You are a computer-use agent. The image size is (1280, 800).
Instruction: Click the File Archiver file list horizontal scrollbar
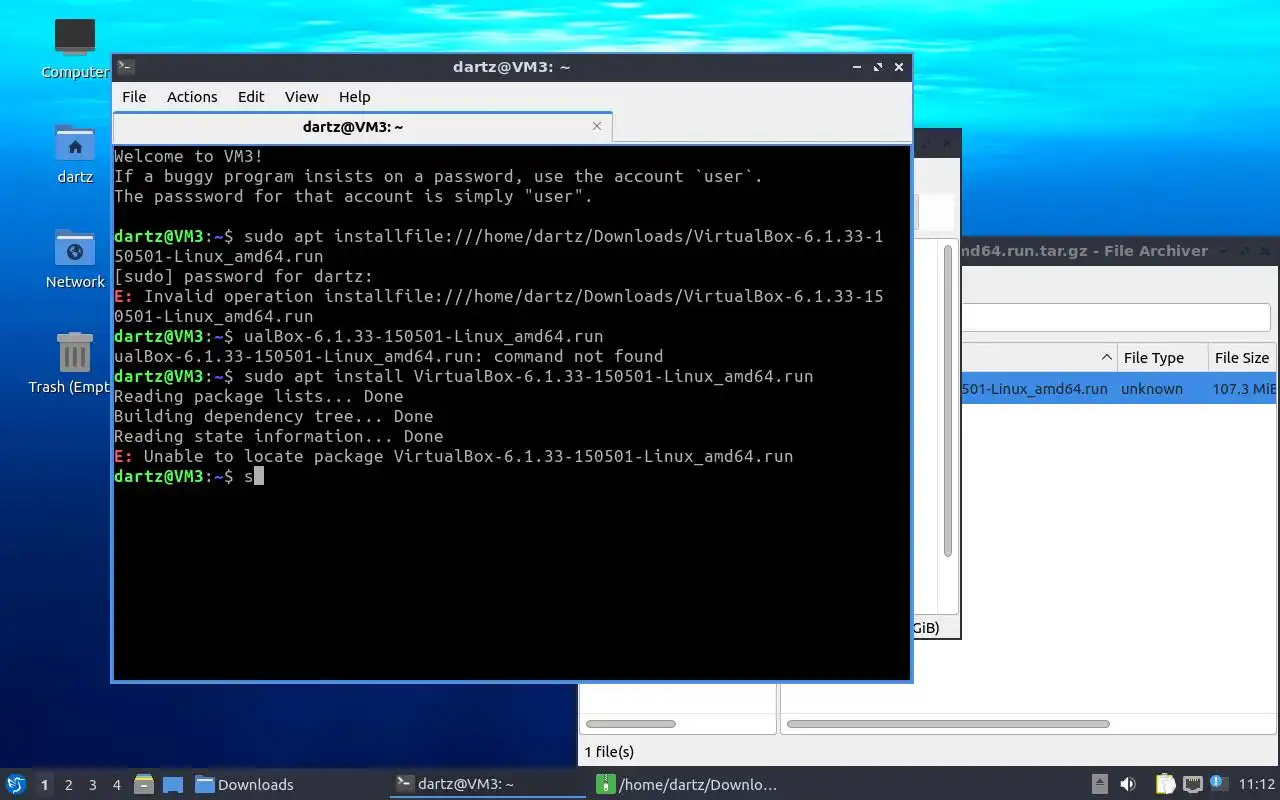click(x=948, y=724)
